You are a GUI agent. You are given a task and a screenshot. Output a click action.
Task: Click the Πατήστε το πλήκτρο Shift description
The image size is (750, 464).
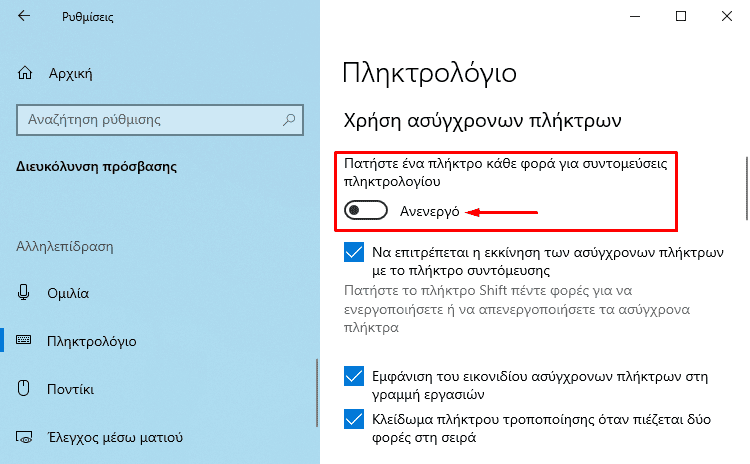pos(517,309)
